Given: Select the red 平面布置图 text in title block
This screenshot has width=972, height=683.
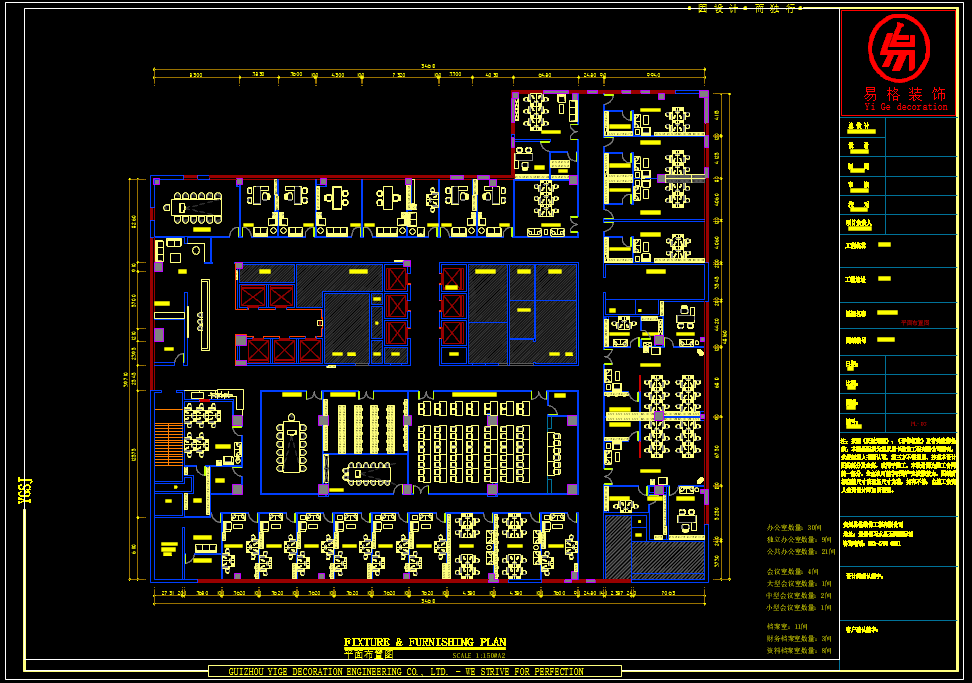Looking at the screenshot, I should (x=915, y=323).
